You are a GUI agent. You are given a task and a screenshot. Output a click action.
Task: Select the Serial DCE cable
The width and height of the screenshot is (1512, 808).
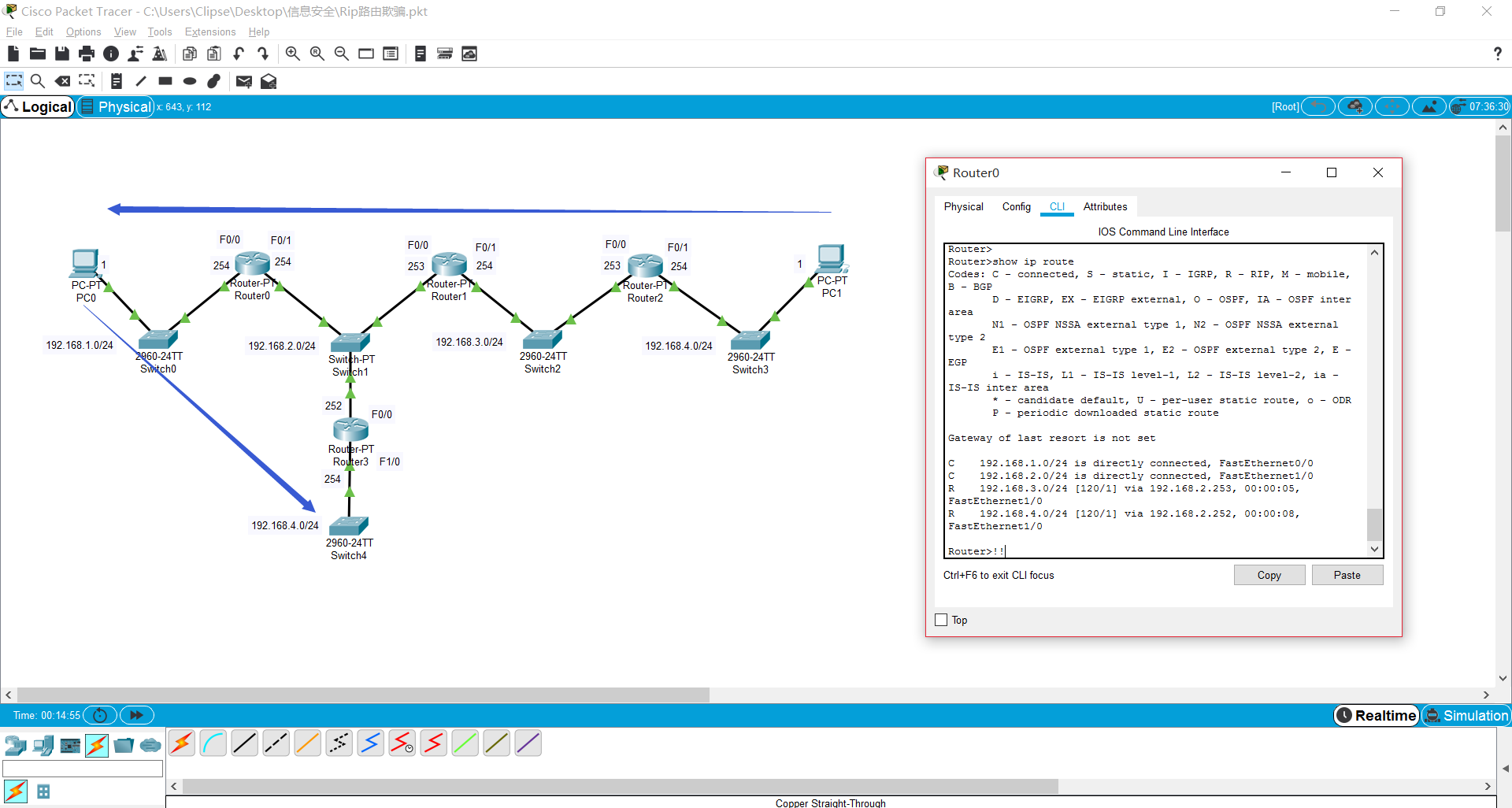click(x=402, y=743)
